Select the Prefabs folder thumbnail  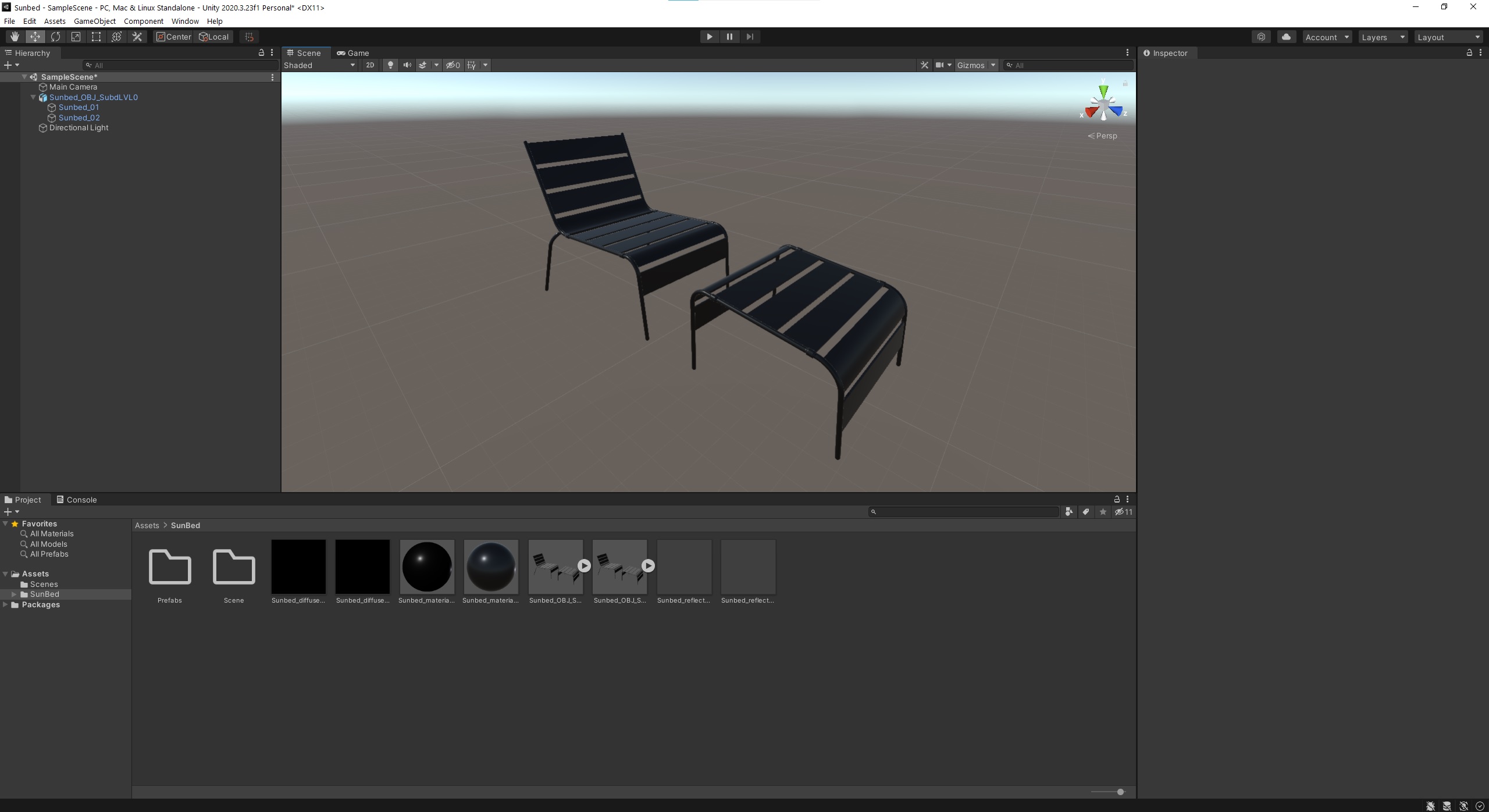point(170,567)
